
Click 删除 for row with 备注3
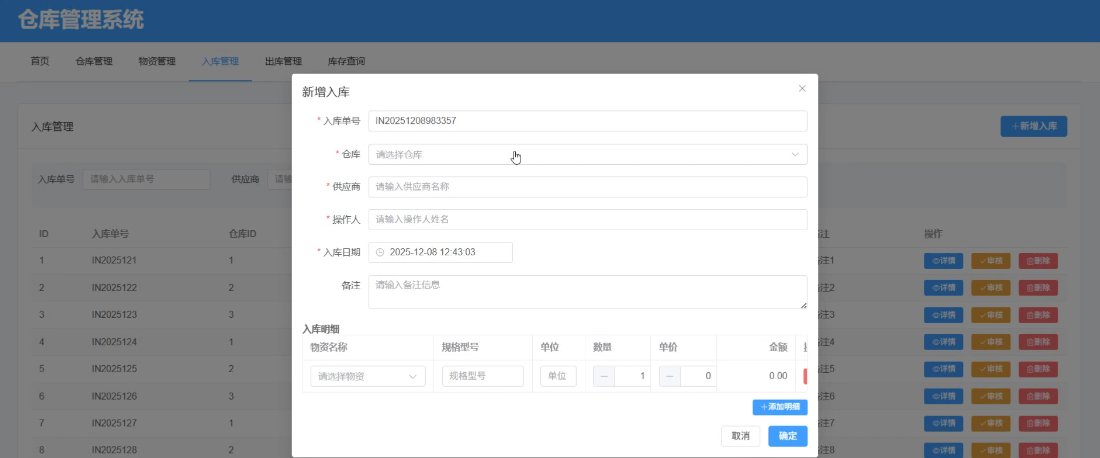pos(1038,315)
